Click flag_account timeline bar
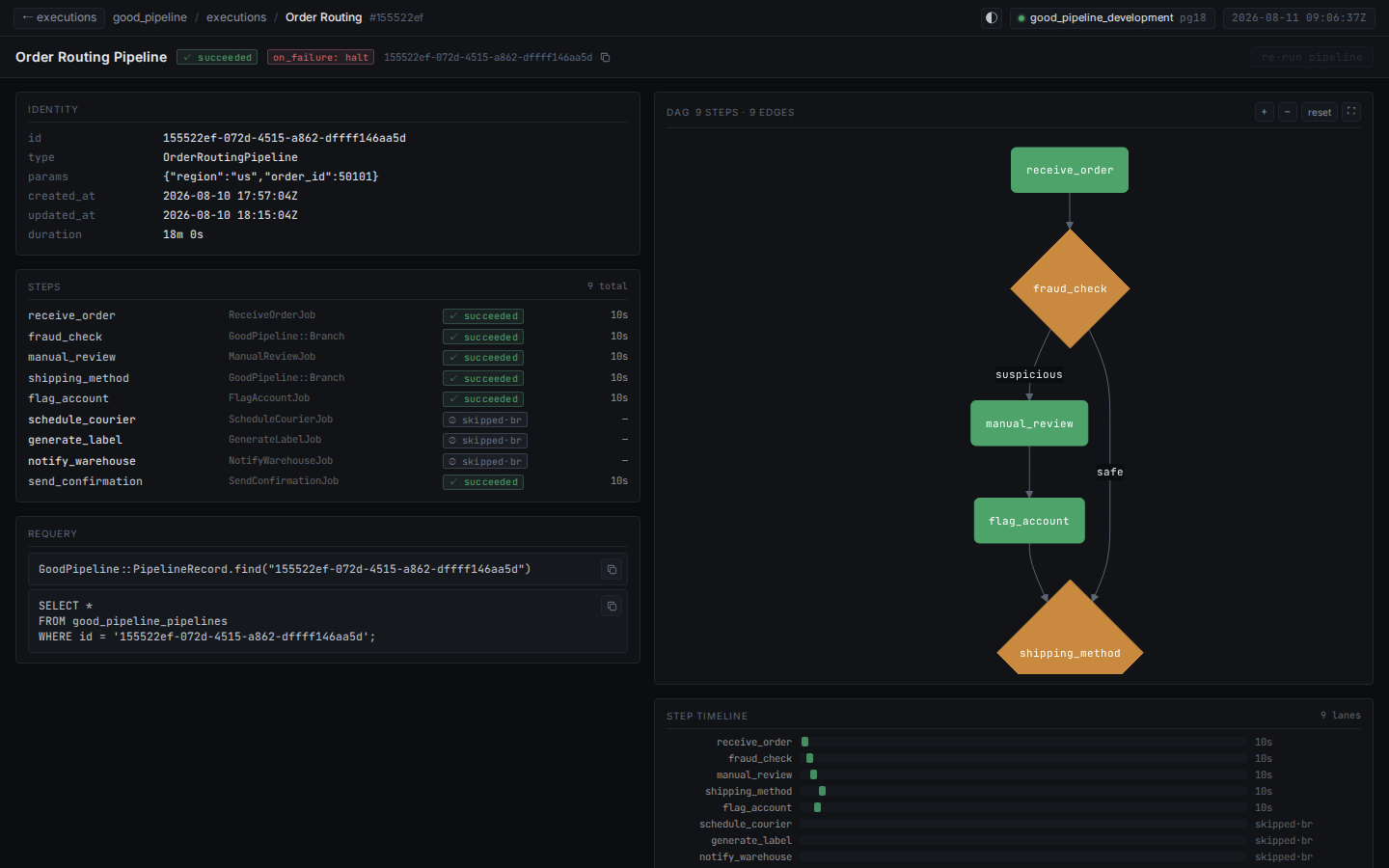The width and height of the screenshot is (1389, 868). click(817, 808)
